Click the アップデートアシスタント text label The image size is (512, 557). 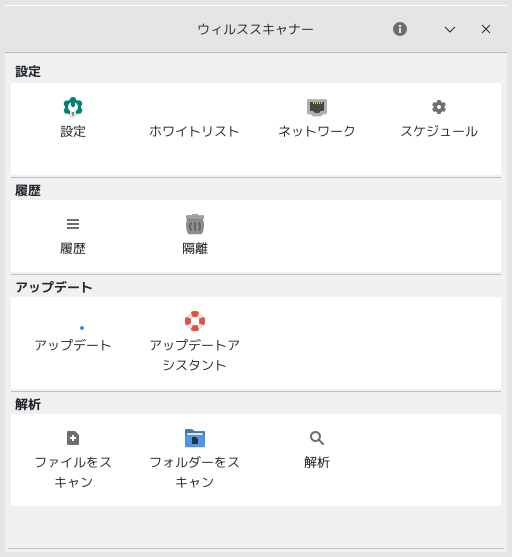click(x=195, y=355)
